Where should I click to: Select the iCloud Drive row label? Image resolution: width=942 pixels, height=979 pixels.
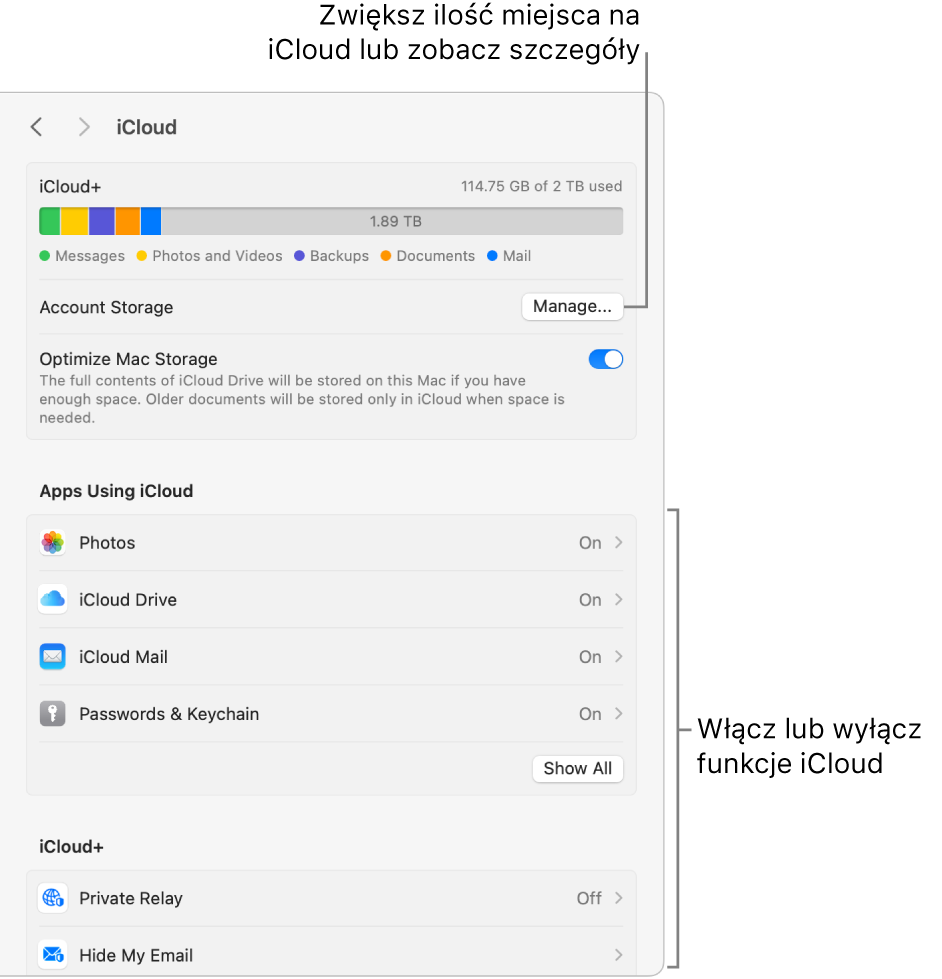128,599
